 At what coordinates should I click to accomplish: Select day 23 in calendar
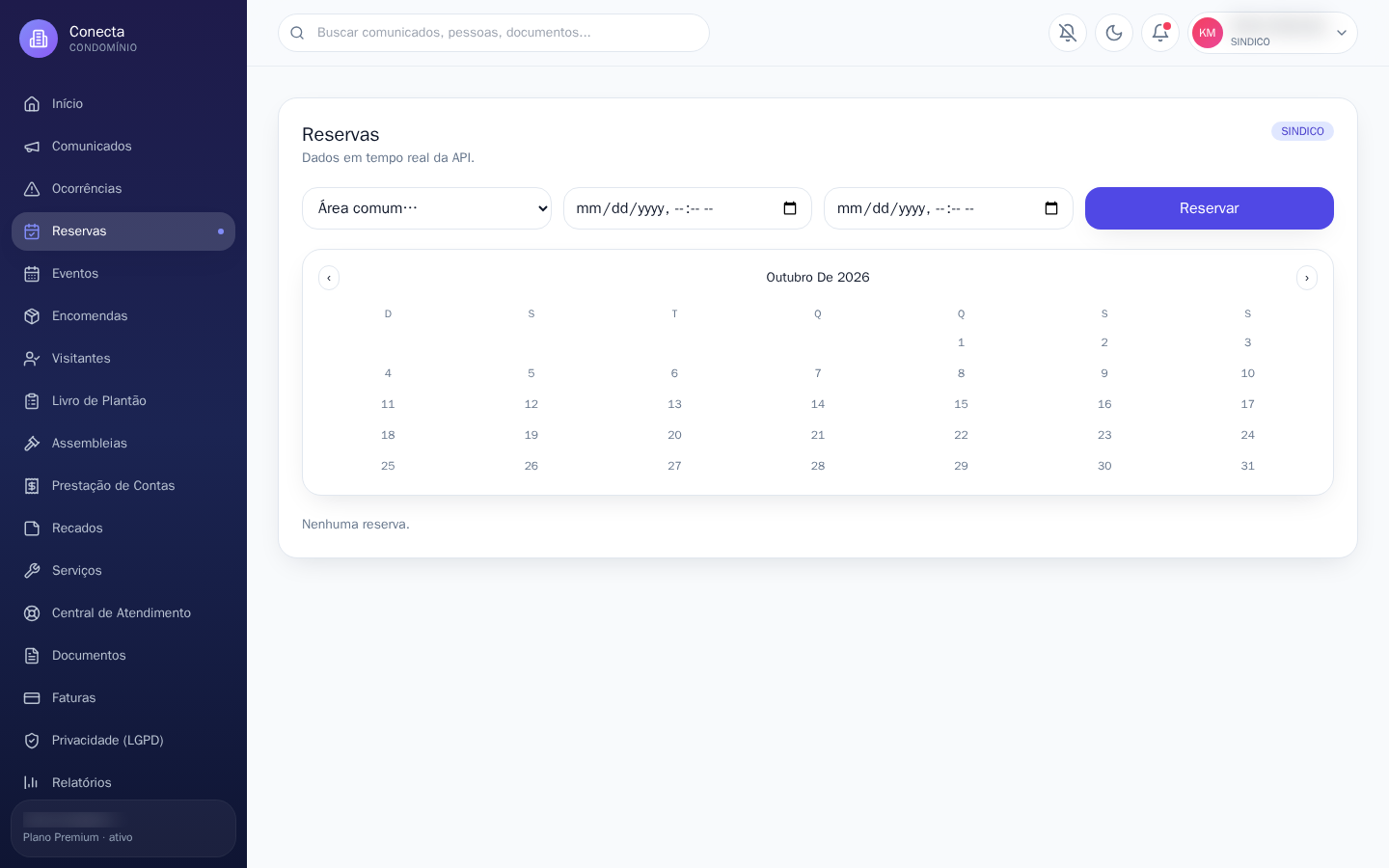(1104, 435)
